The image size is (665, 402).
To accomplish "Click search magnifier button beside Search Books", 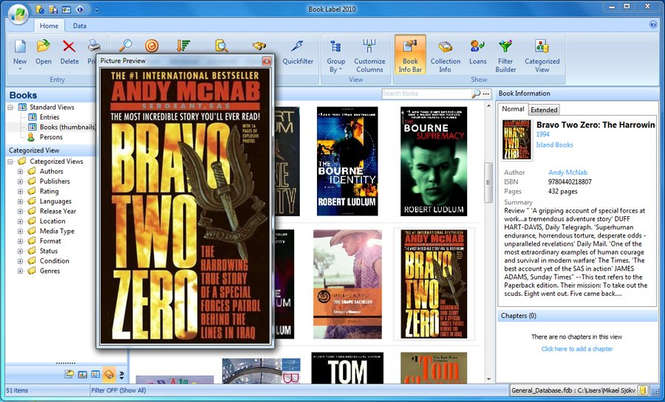I will 476,94.
